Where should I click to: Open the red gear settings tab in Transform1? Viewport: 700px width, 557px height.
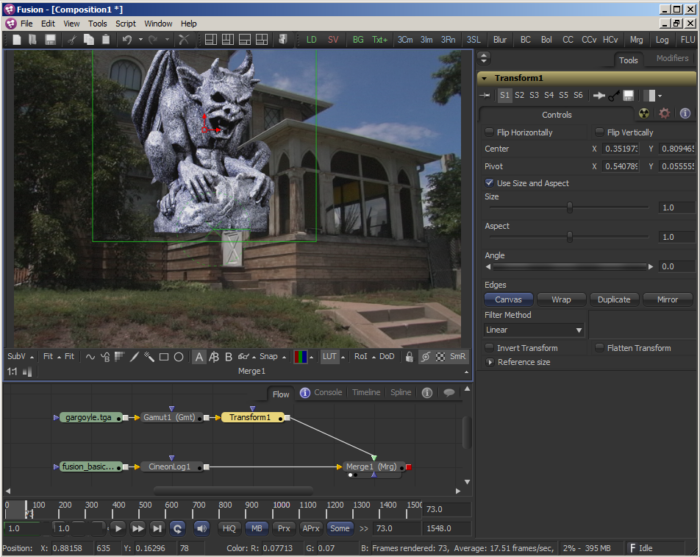664,113
